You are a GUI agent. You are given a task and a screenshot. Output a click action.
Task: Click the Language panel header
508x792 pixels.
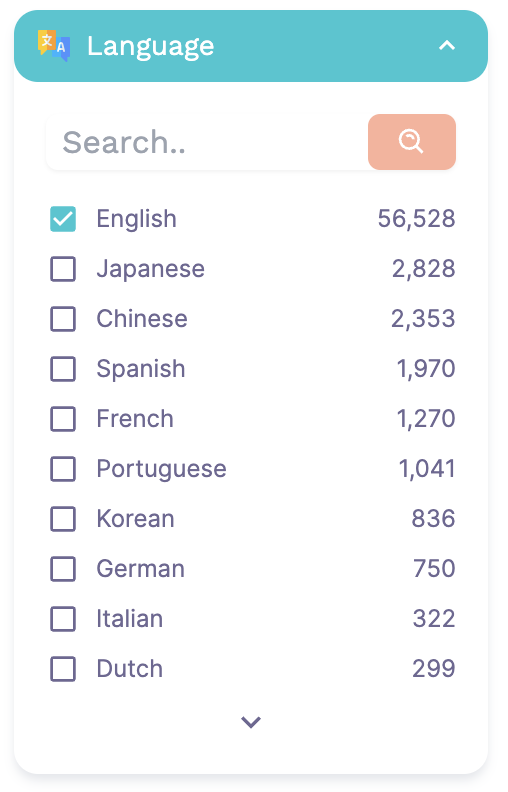pyautogui.click(x=251, y=46)
